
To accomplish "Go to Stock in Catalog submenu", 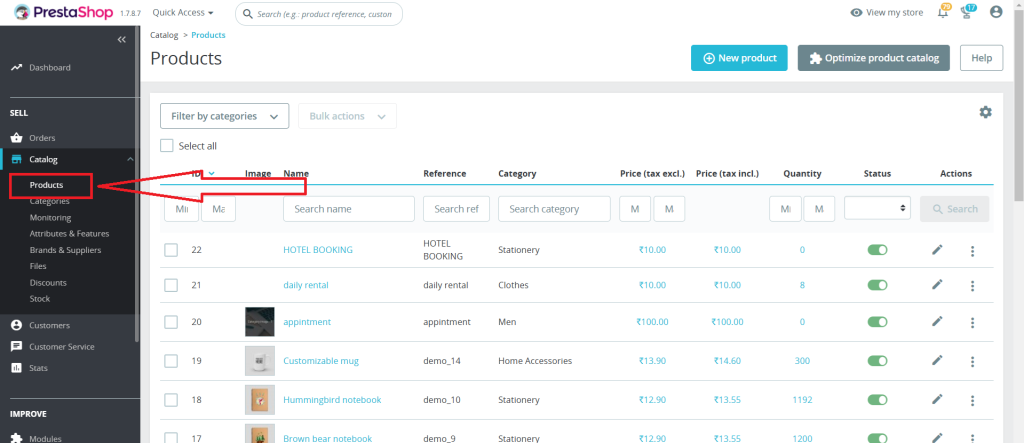I will coord(40,299).
